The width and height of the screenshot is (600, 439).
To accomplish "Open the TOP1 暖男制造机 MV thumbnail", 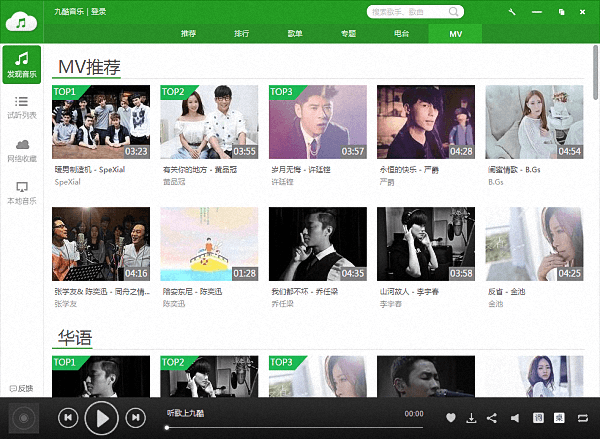I will point(100,122).
